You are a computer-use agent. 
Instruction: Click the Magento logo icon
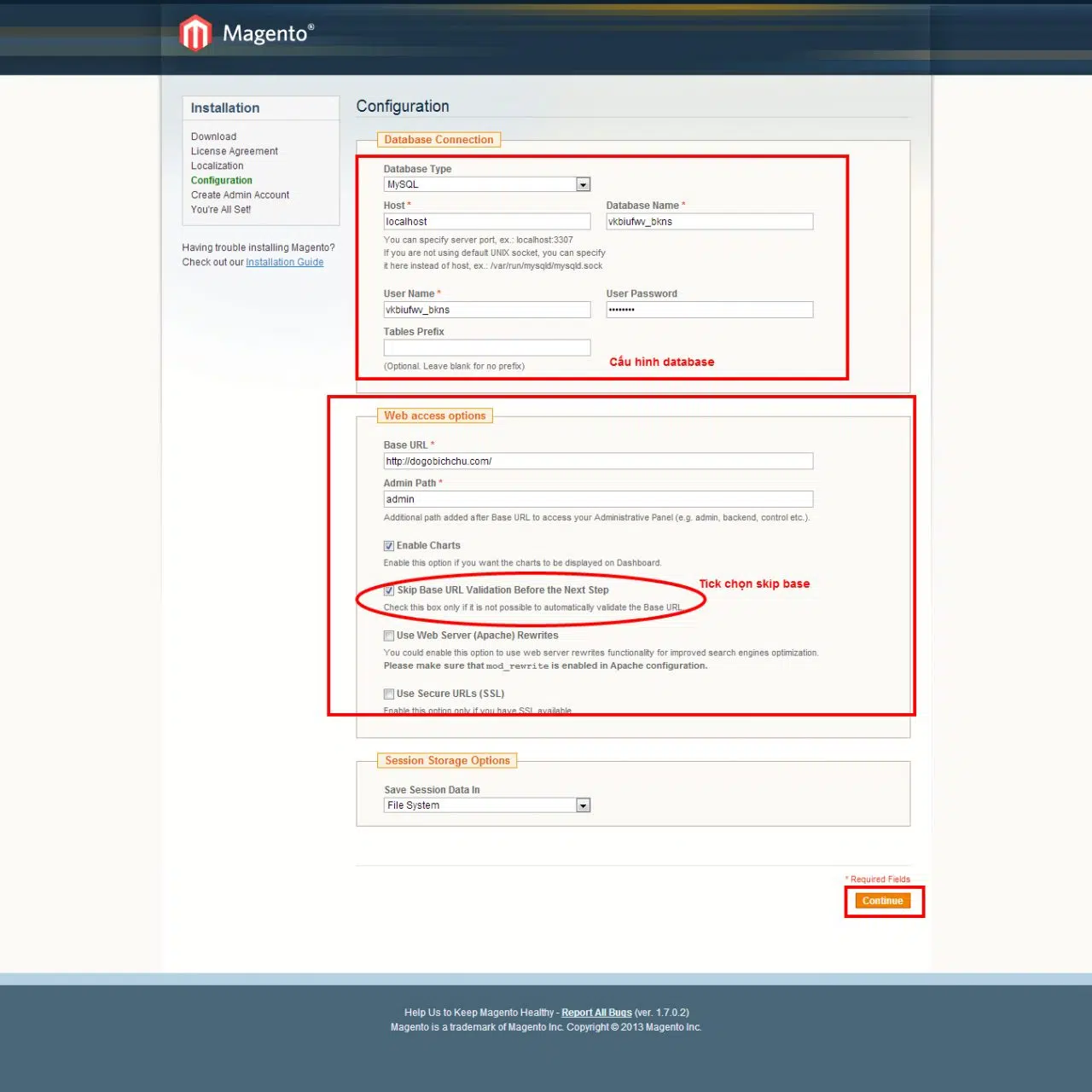[x=195, y=33]
